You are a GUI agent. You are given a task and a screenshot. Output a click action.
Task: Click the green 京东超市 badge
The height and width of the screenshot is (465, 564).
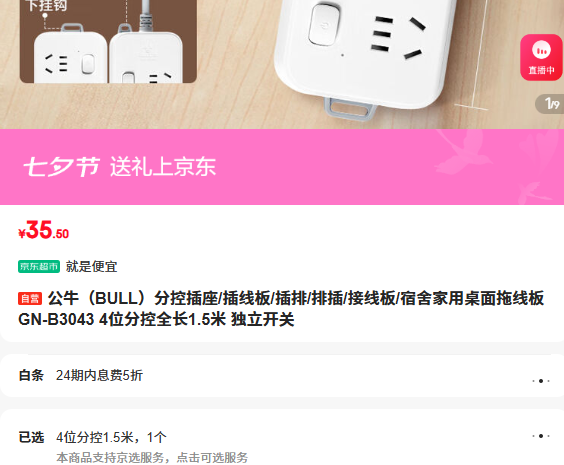39,266
